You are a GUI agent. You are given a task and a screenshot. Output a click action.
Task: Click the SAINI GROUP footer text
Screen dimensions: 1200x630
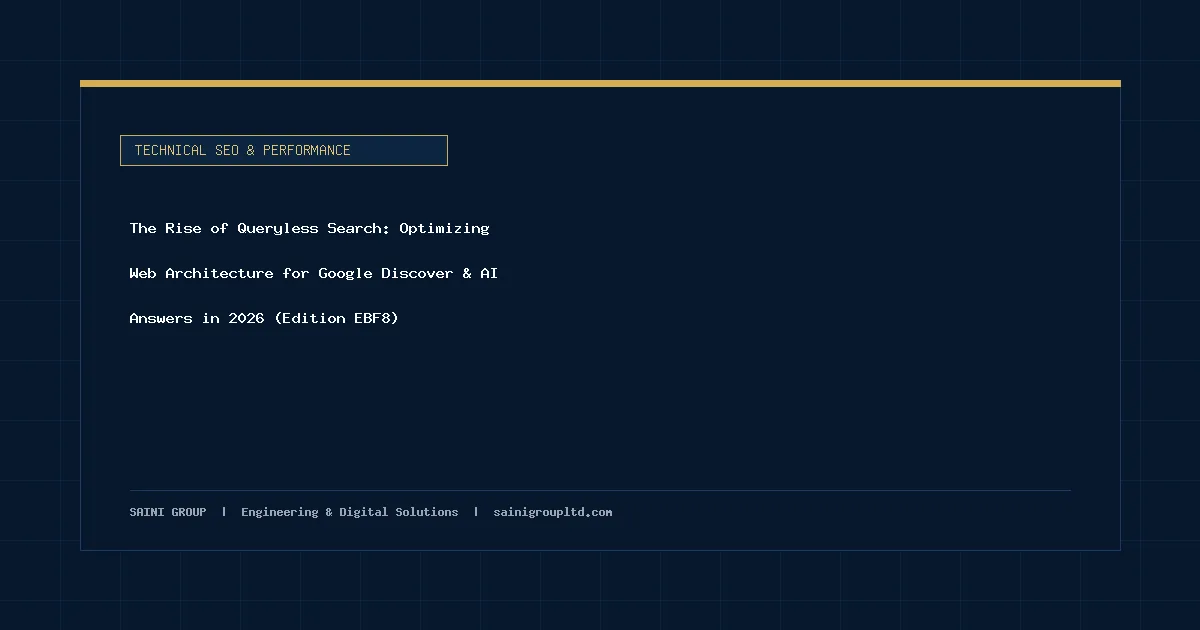pos(168,512)
